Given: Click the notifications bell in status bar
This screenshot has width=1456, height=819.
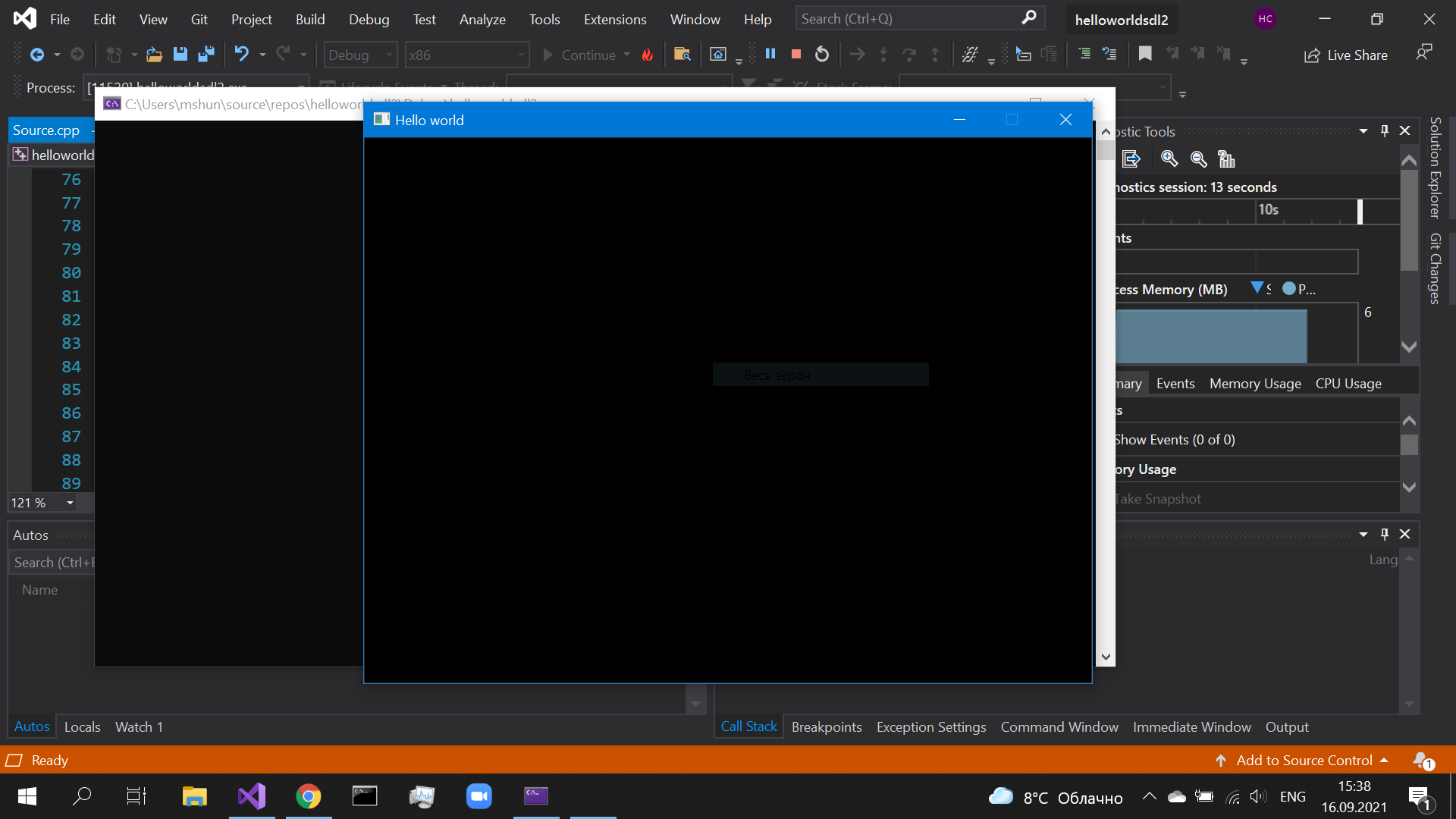Looking at the screenshot, I should point(1423,760).
